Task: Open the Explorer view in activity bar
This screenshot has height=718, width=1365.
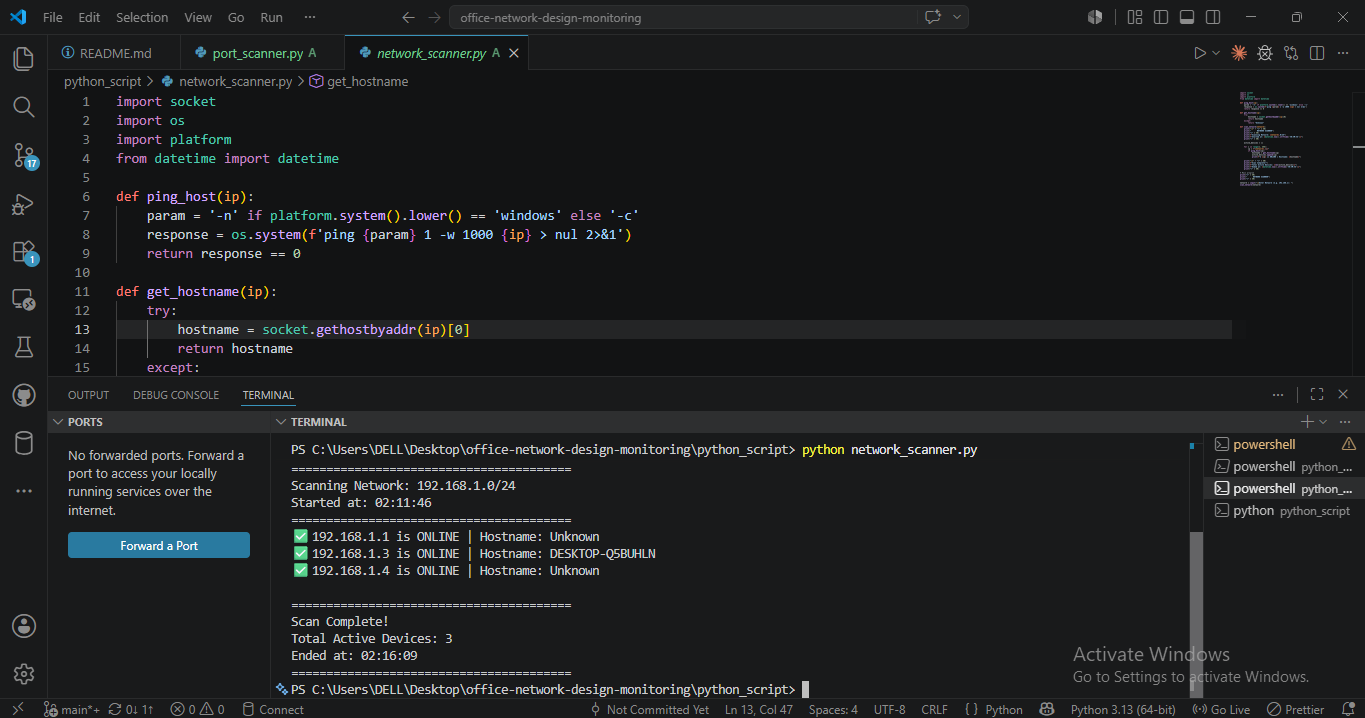Action: pos(24,59)
